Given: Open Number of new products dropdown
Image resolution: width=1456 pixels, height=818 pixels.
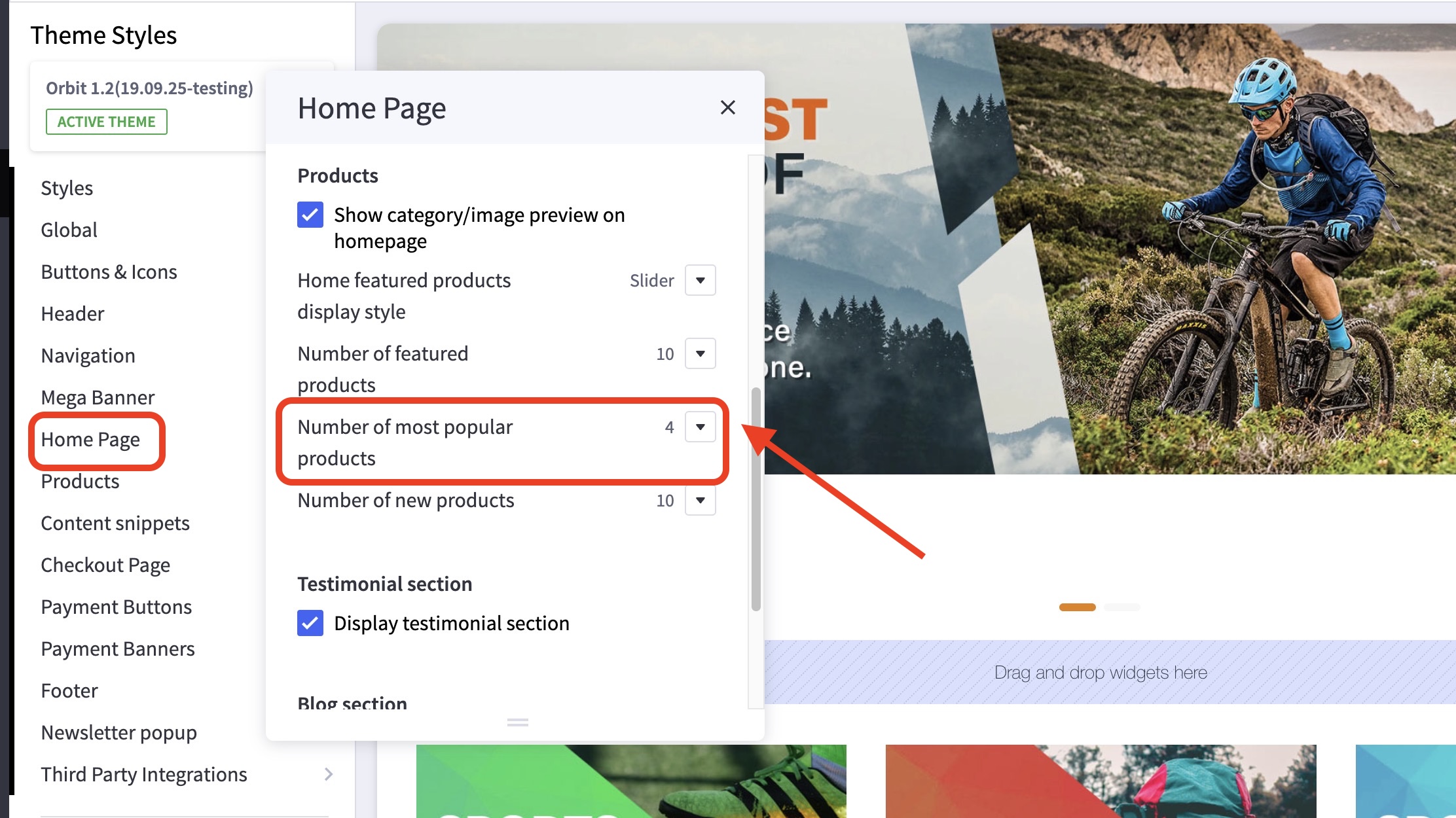Looking at the screenshot, I should click(700, 501).
